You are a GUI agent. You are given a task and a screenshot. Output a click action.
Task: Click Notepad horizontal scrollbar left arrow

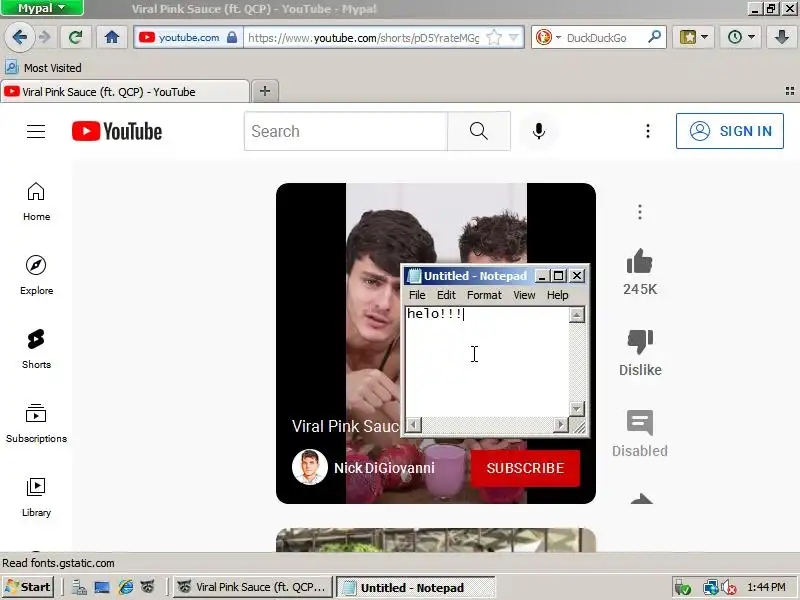click(414, 424)
